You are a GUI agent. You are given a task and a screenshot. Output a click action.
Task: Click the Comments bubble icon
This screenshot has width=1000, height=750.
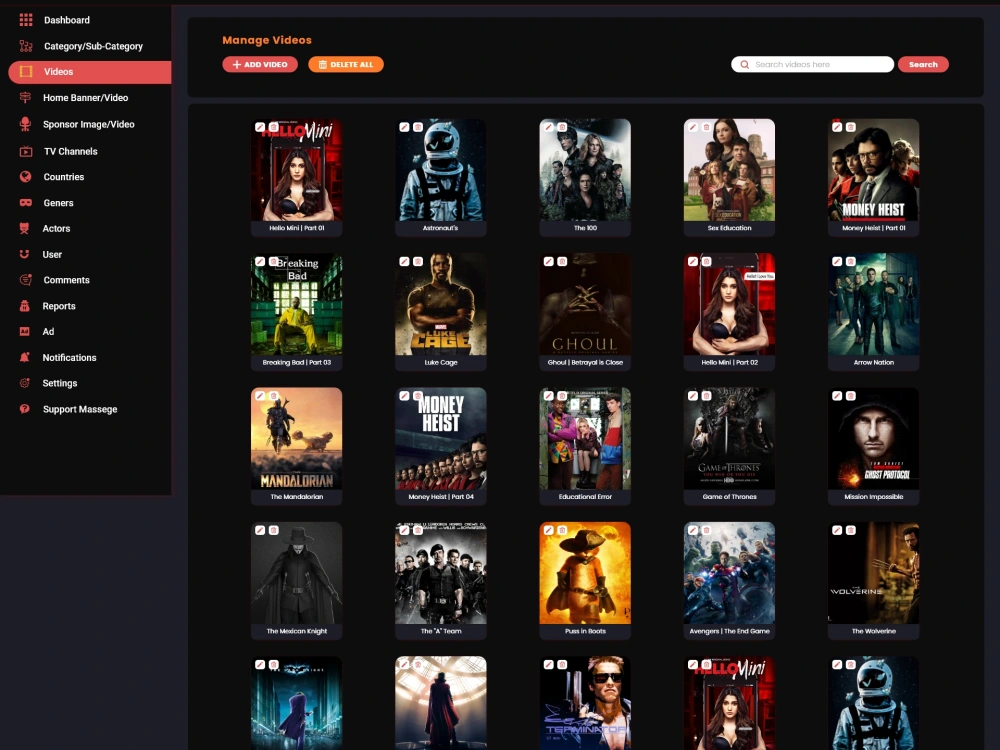click(26, 280)
